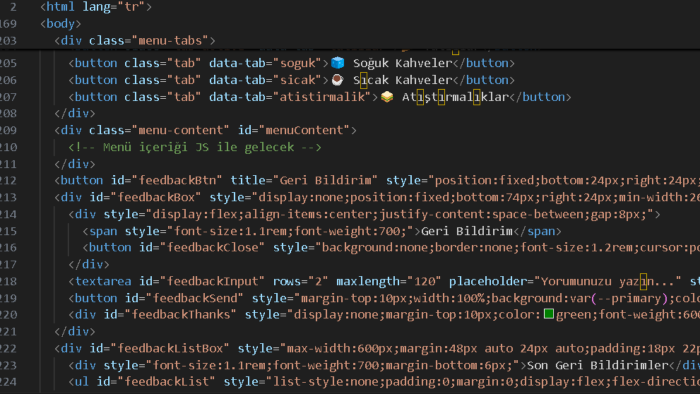Click the id value "feedbackClose"
This screenshot has width=700, height=394.
(x=212, y=247)
